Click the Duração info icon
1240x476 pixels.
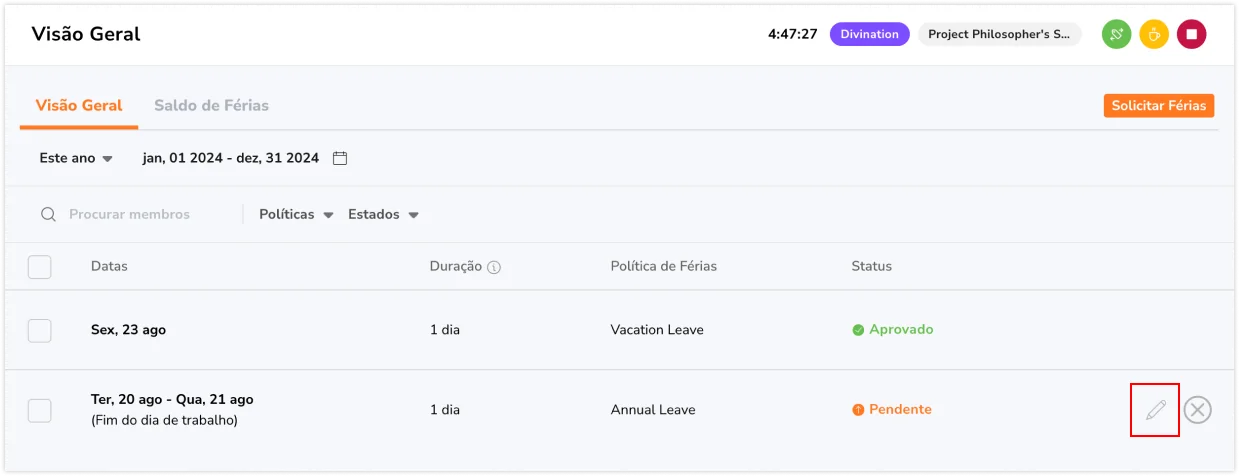point(494,267)
